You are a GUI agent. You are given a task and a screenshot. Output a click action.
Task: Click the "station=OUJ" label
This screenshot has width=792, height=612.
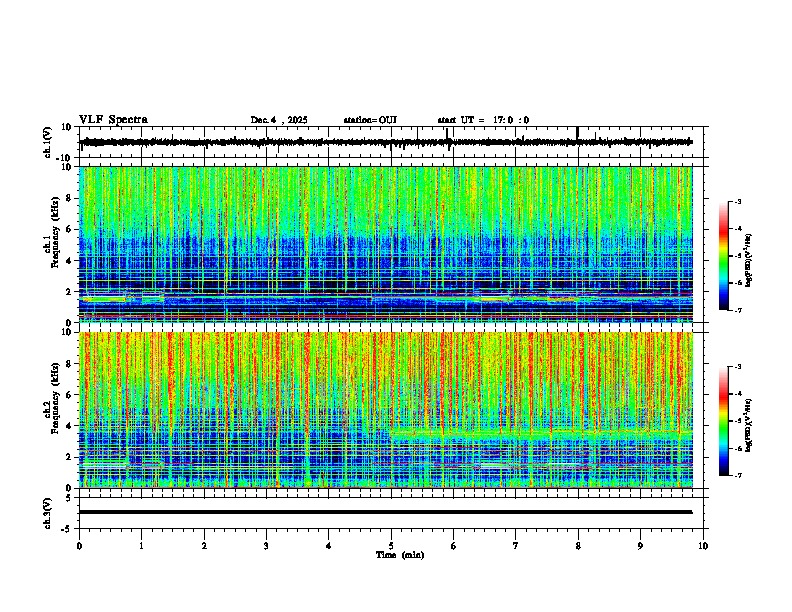pos(370,120)
